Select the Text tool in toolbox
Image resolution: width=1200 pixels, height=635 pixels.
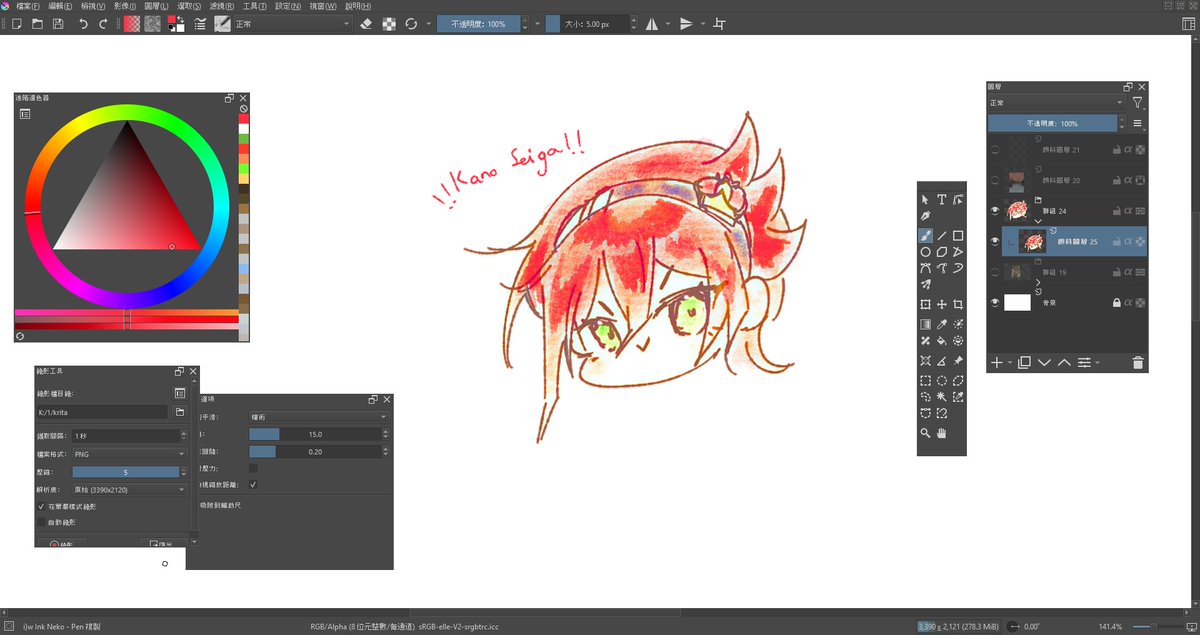942,200
